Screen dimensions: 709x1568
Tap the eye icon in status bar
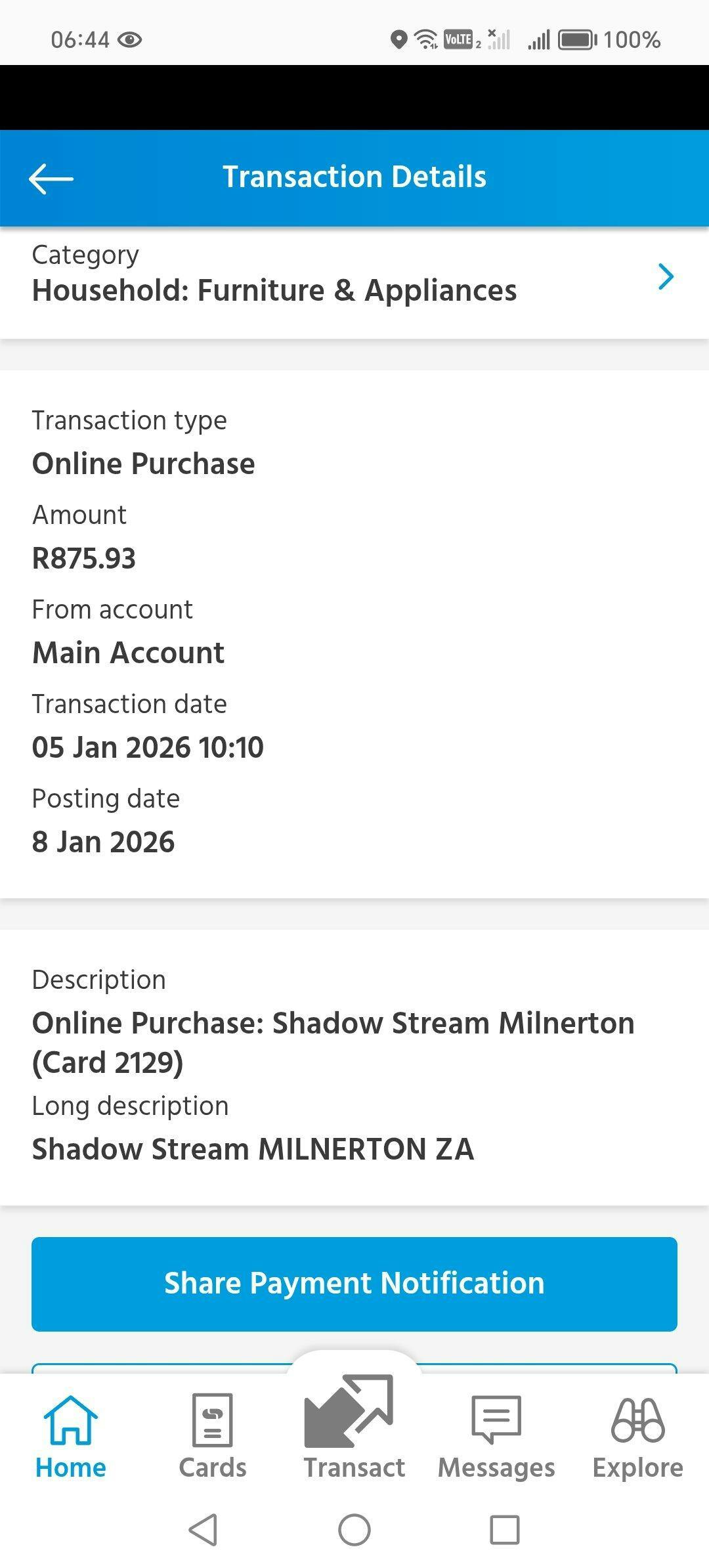(x=130, y=40)
